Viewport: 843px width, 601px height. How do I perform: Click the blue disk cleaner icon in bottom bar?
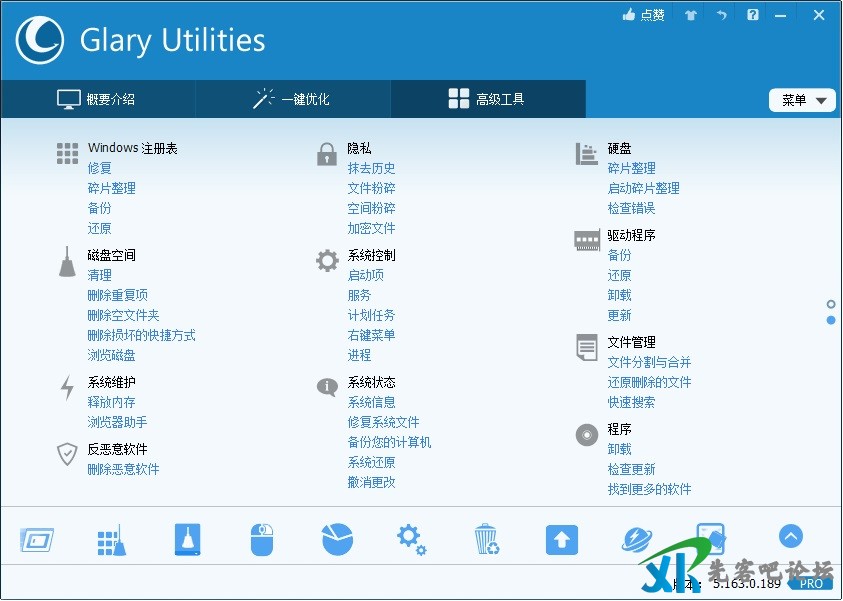coord(187,540)
